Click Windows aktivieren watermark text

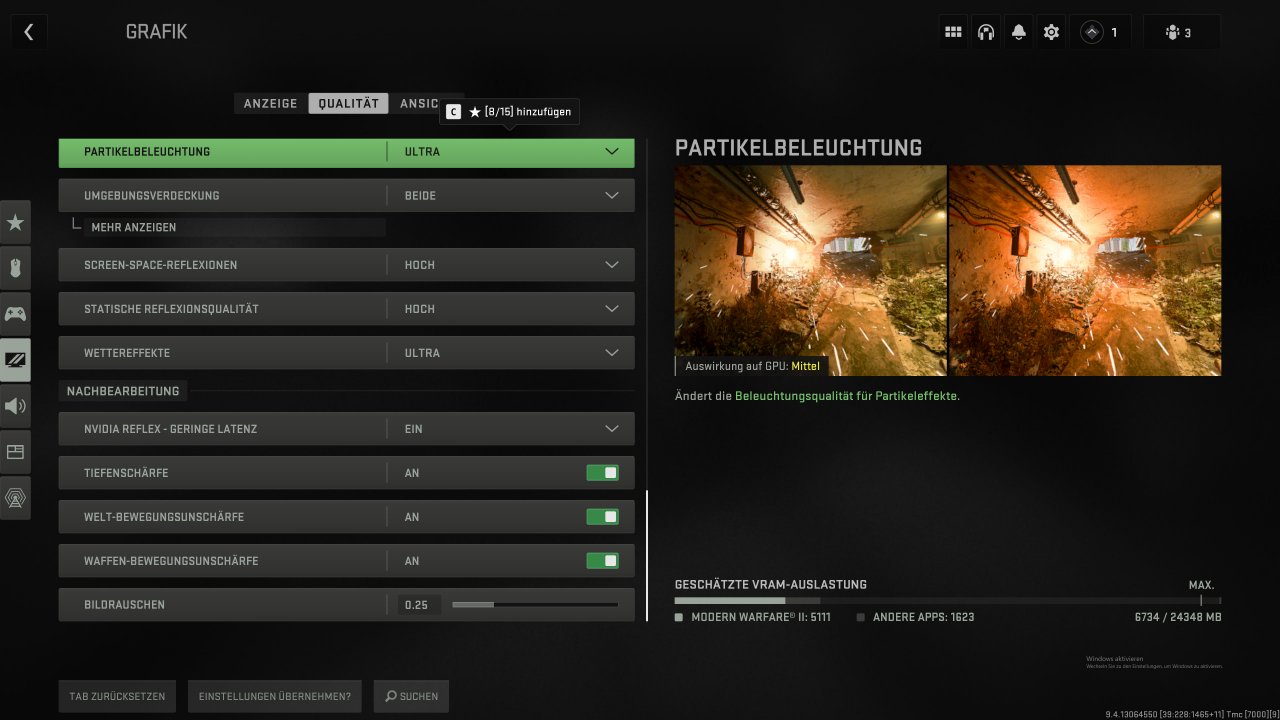click(1115, 659)
